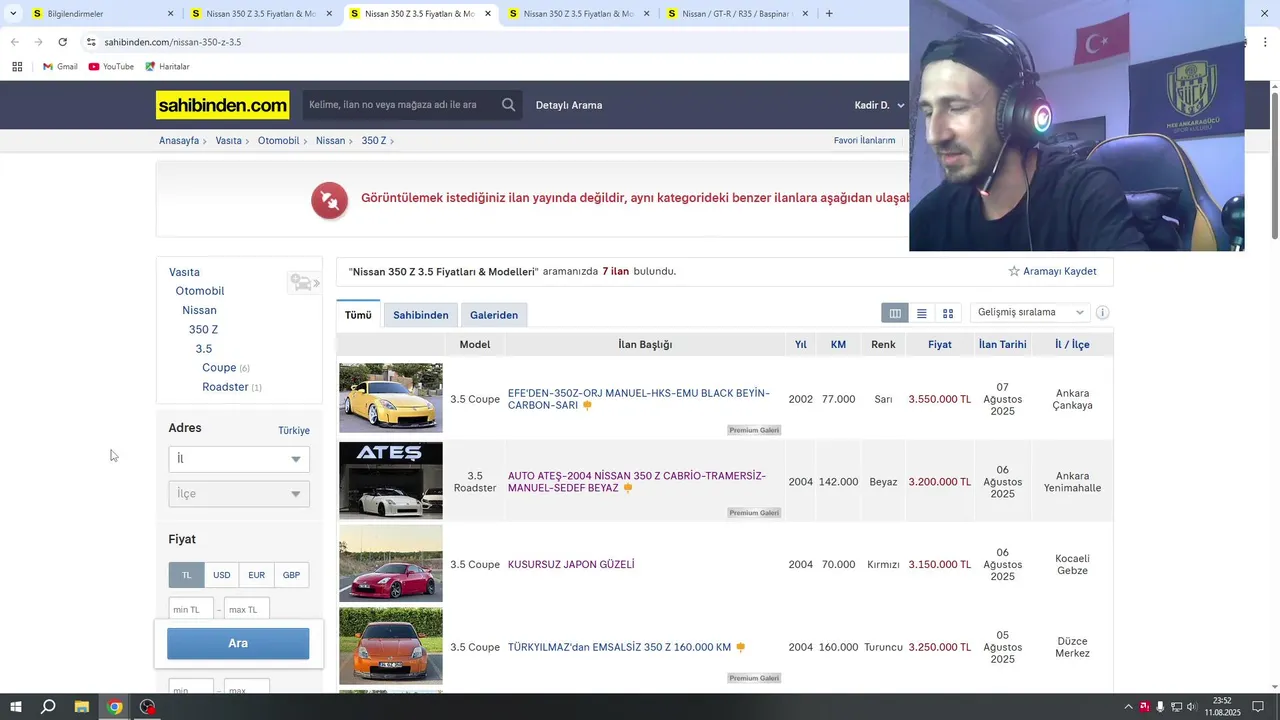Select Roadster in the category tree

225,387
